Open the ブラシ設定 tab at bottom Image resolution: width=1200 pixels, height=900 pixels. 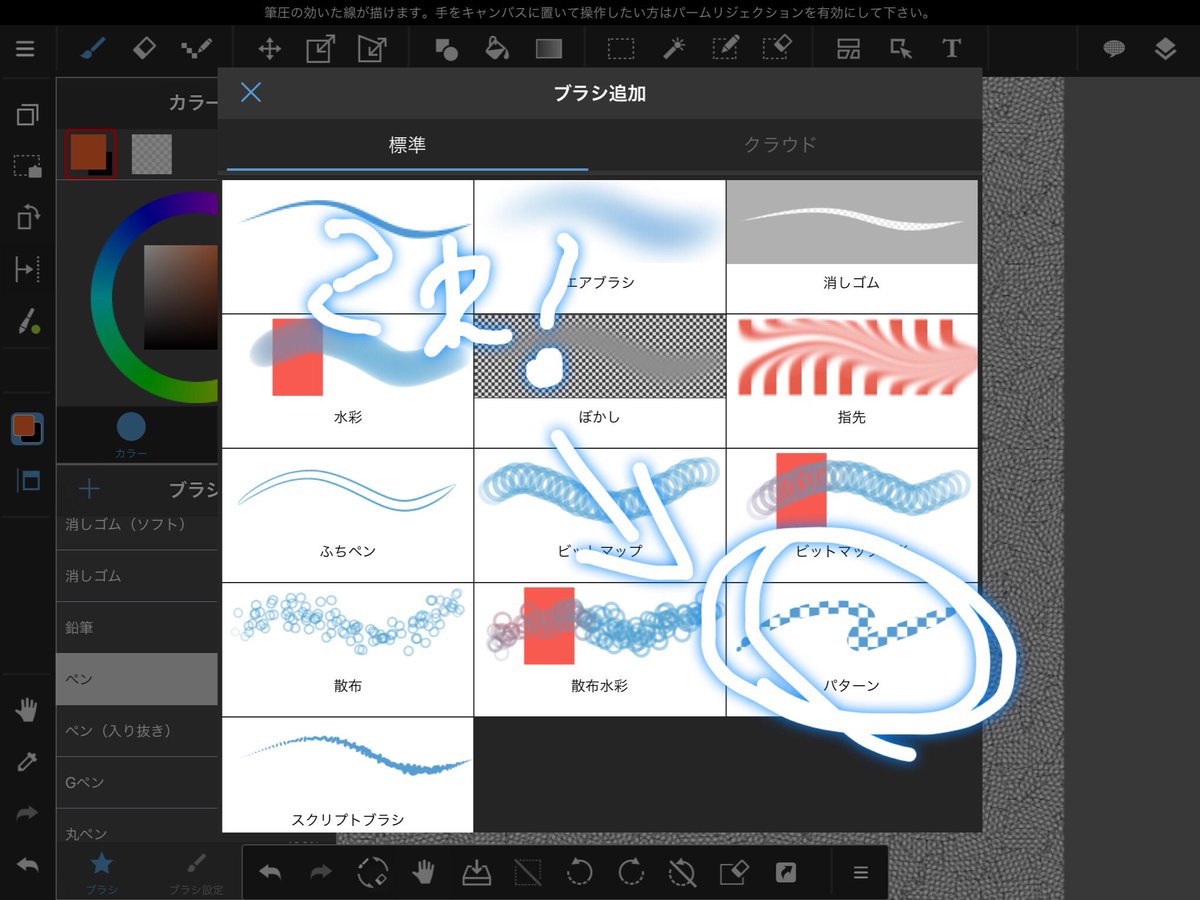[197, 872]
